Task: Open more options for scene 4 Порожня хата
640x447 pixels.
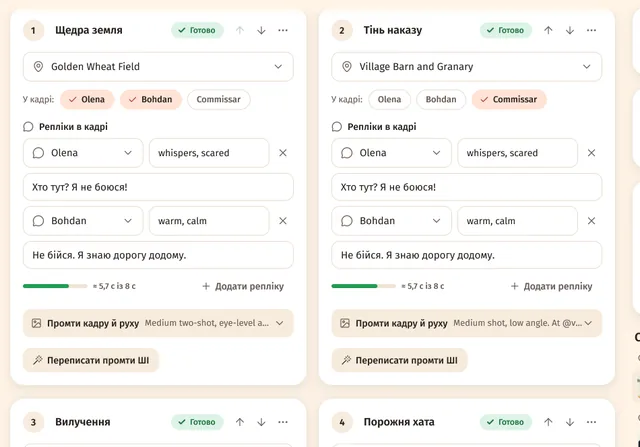Action: pyautogui.click(x=591, y=422)
